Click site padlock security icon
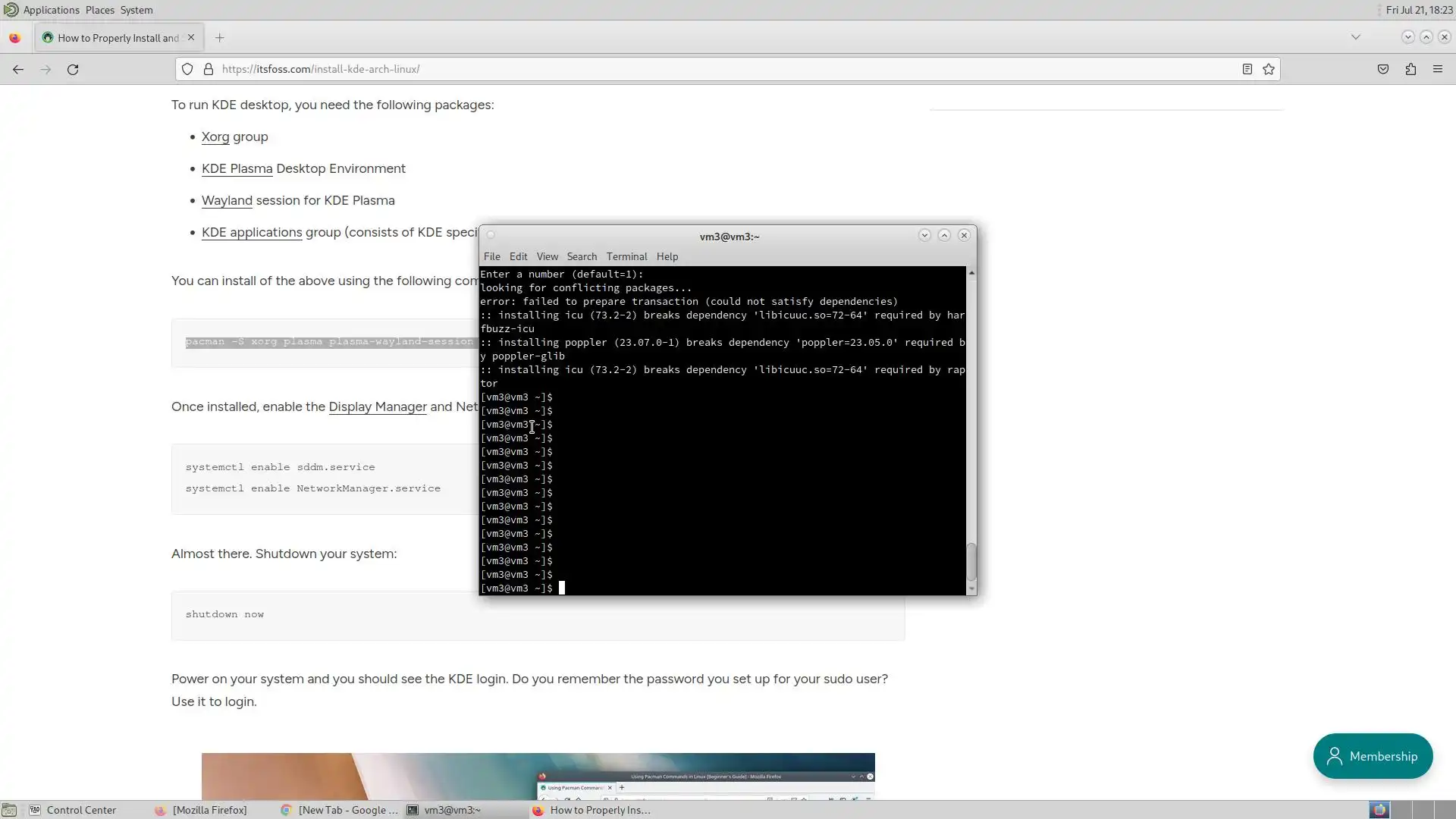1456x819 pixels. coord(209,69)
